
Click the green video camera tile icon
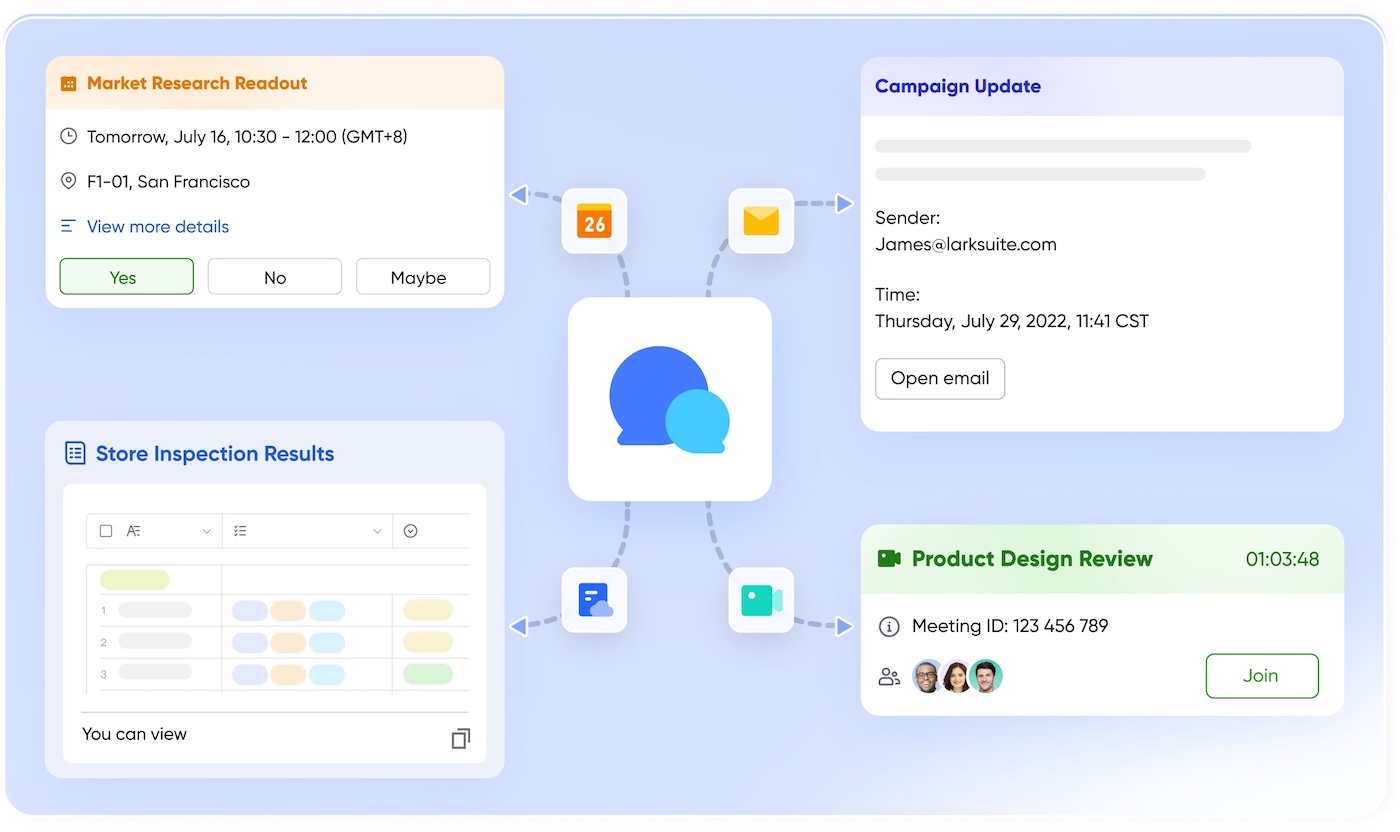click(760, 600)
